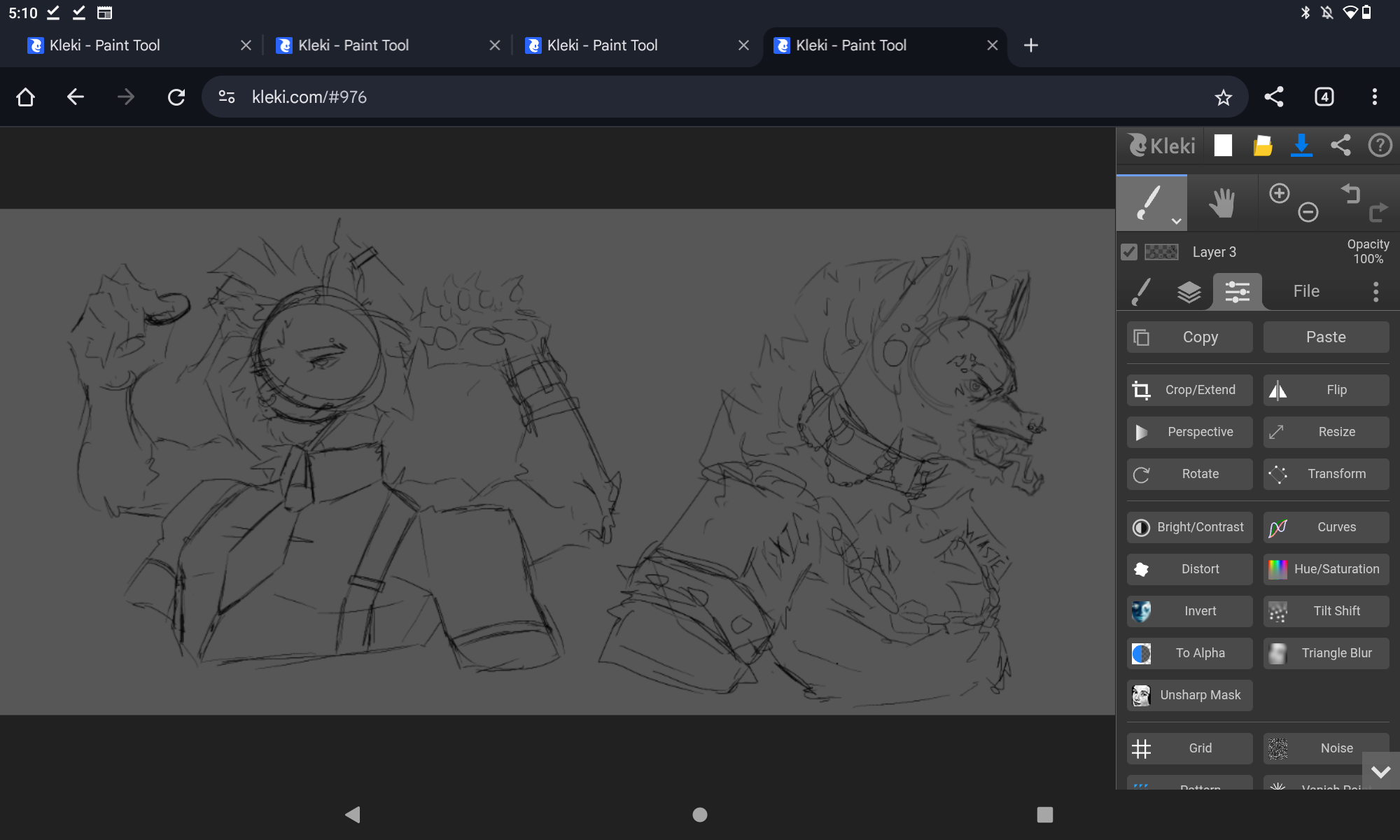The image size is (1400, 840).
Task: Click the Paste button
Action: [x=1326, y=337]
